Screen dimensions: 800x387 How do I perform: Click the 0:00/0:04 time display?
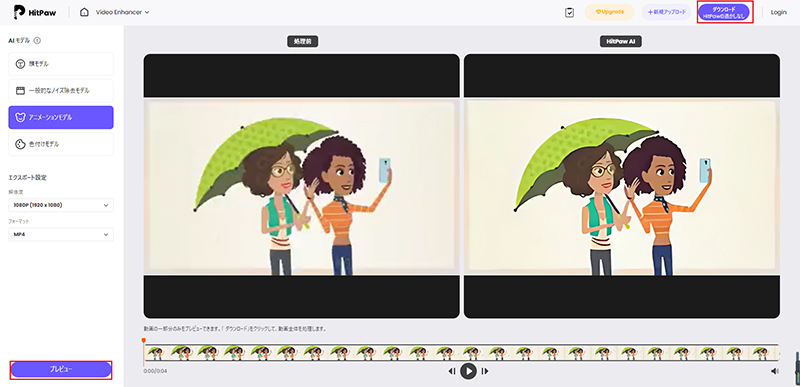pyautogui.click(x=155, y=371)
